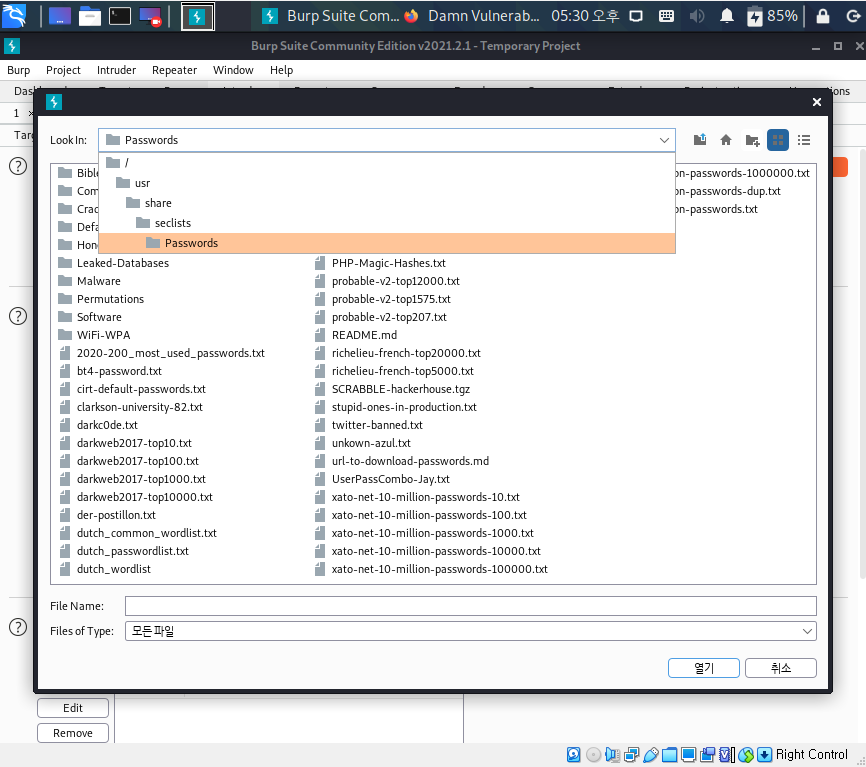Image resolution: width=866 pixels, height=767 pixels.
Task: Select seclists in path list
Action: click(387, 223)
